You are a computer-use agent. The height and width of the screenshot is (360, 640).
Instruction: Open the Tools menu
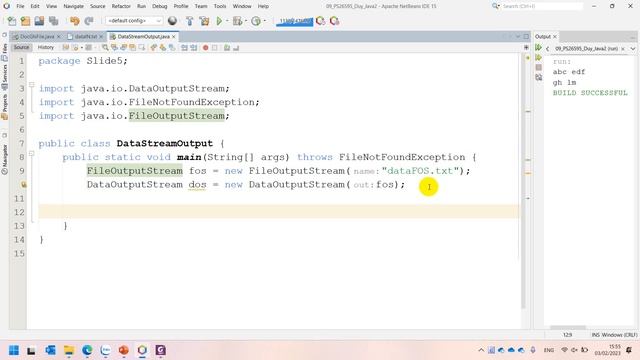coord(220,6)
